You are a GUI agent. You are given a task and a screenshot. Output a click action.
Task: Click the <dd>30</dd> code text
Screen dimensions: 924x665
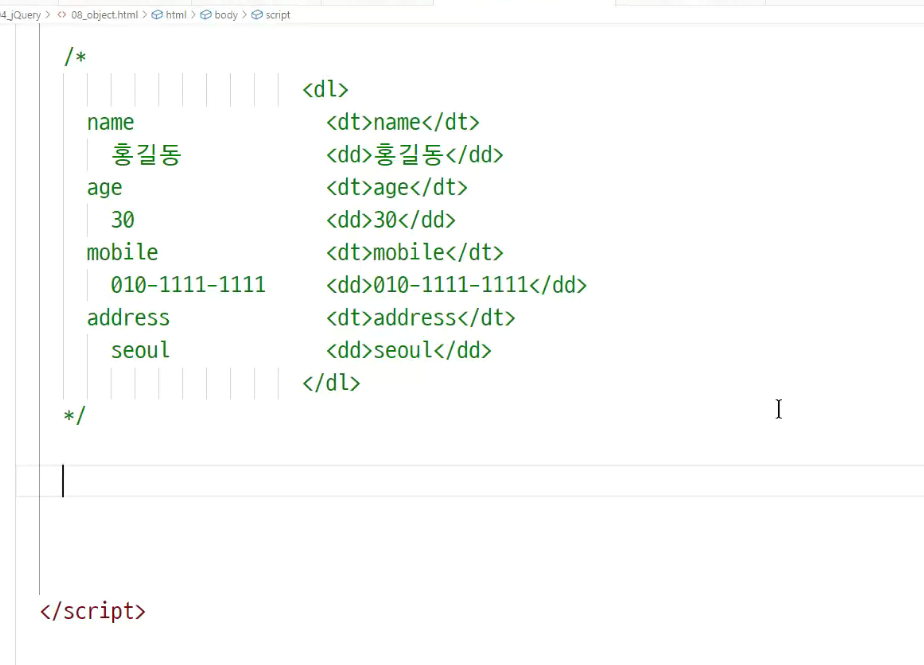coord(391,220)
